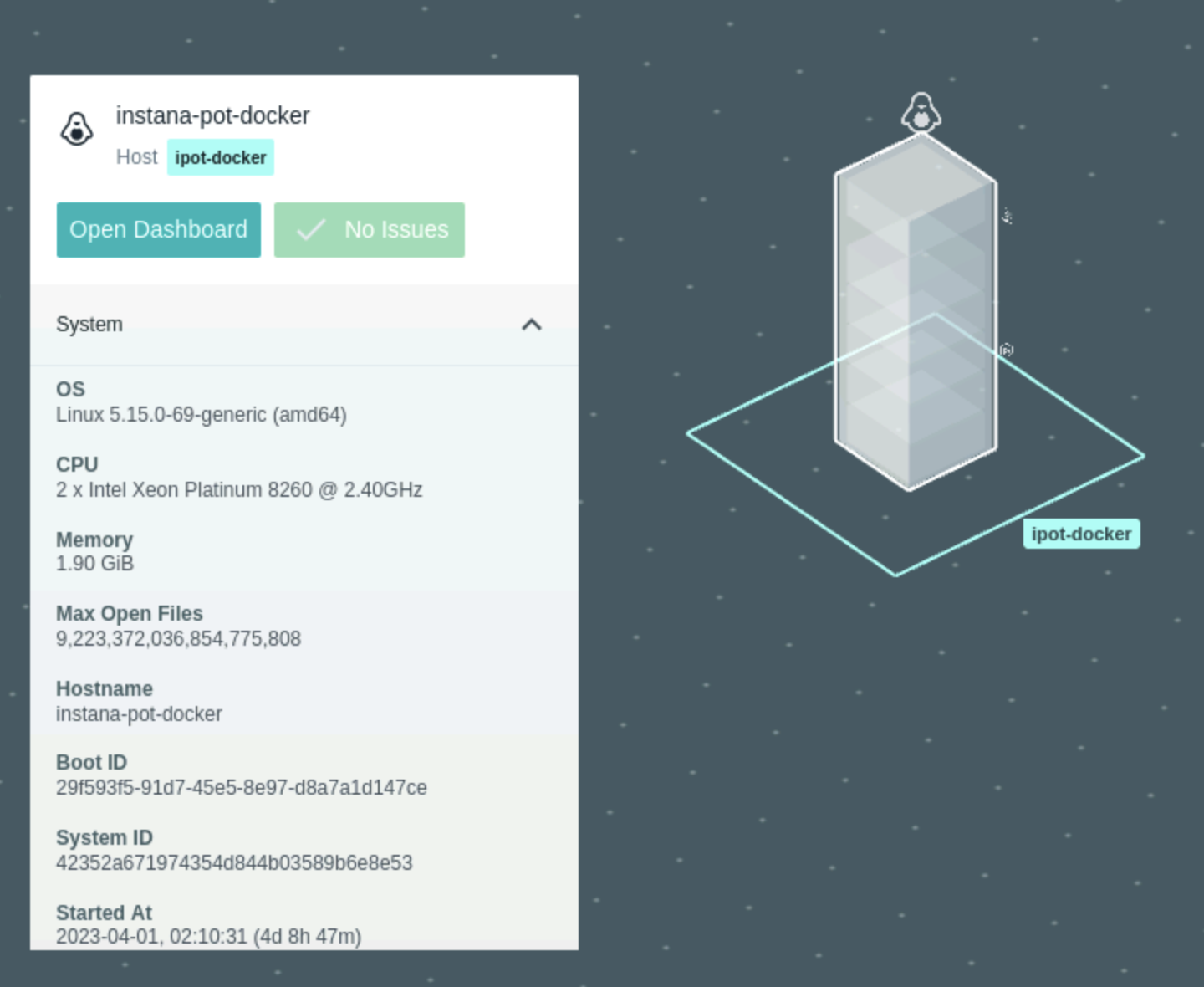Click the Boot ID label

click(x=91, y=762)
